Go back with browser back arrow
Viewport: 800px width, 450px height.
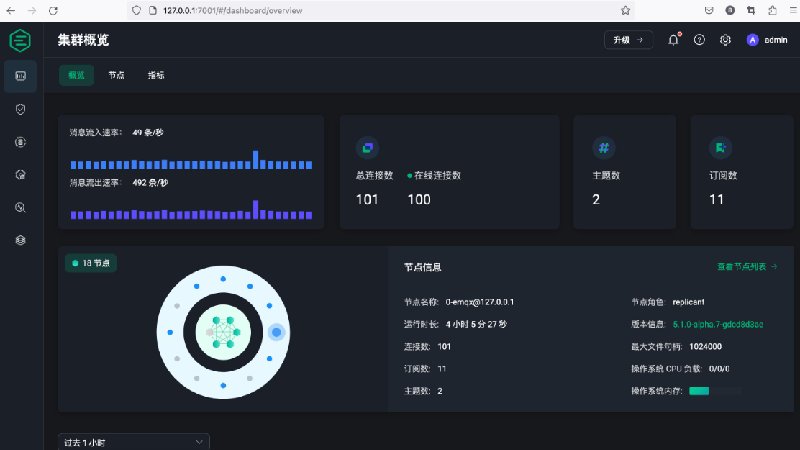coord(11,10)
